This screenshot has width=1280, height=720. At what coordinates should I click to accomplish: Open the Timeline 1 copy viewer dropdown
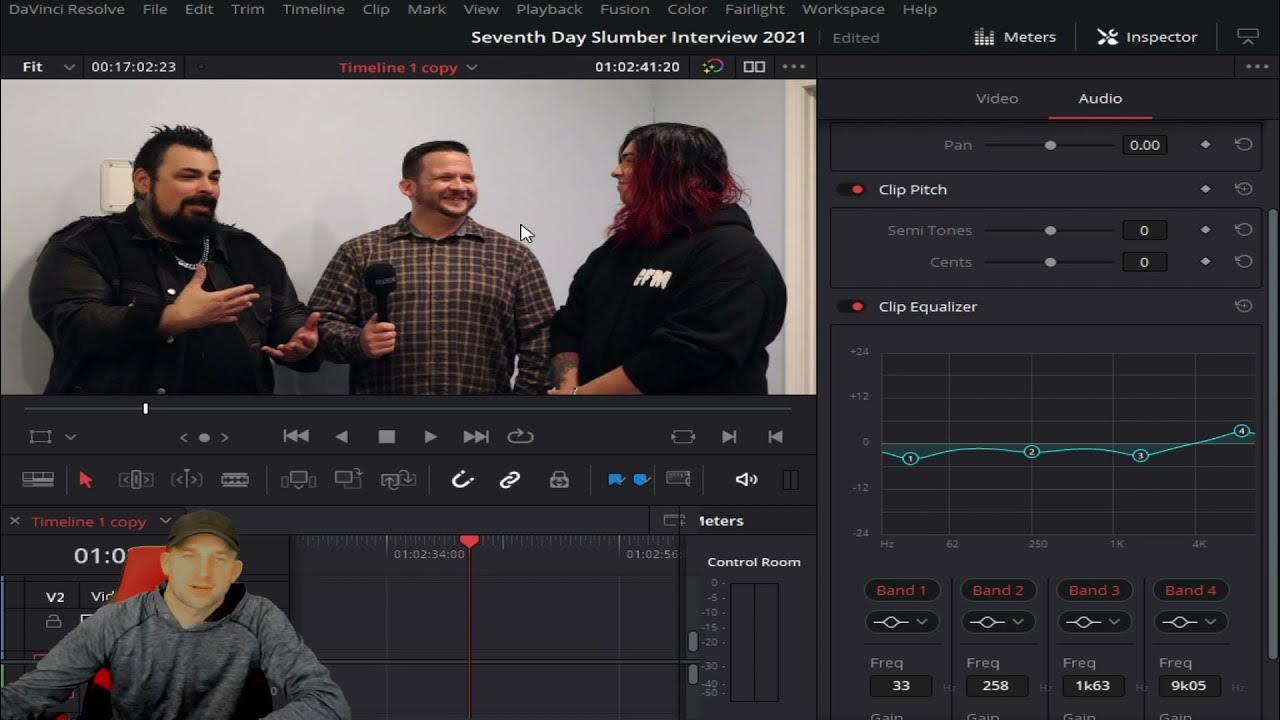pyautogui.click(x=408, y=67)
